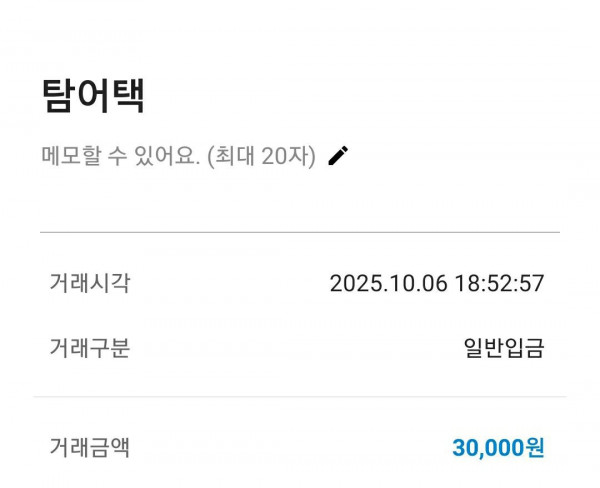
Task: Click the 거래시각 row label
Action: pyautogui.click(x=89, y=283)
